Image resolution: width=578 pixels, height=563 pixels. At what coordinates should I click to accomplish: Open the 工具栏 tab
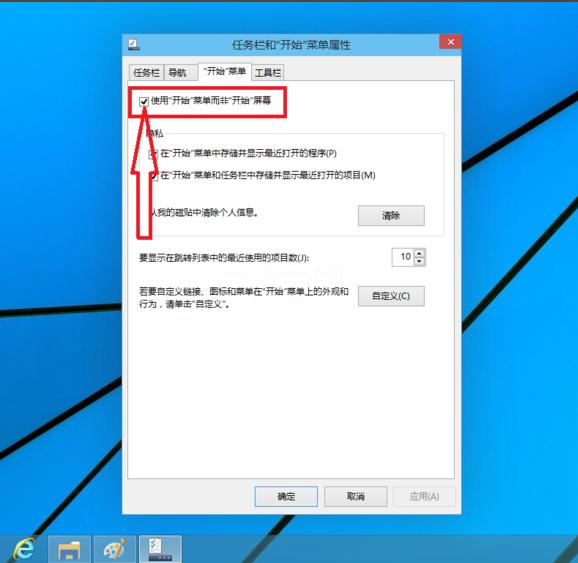click(x=268, y=73)
